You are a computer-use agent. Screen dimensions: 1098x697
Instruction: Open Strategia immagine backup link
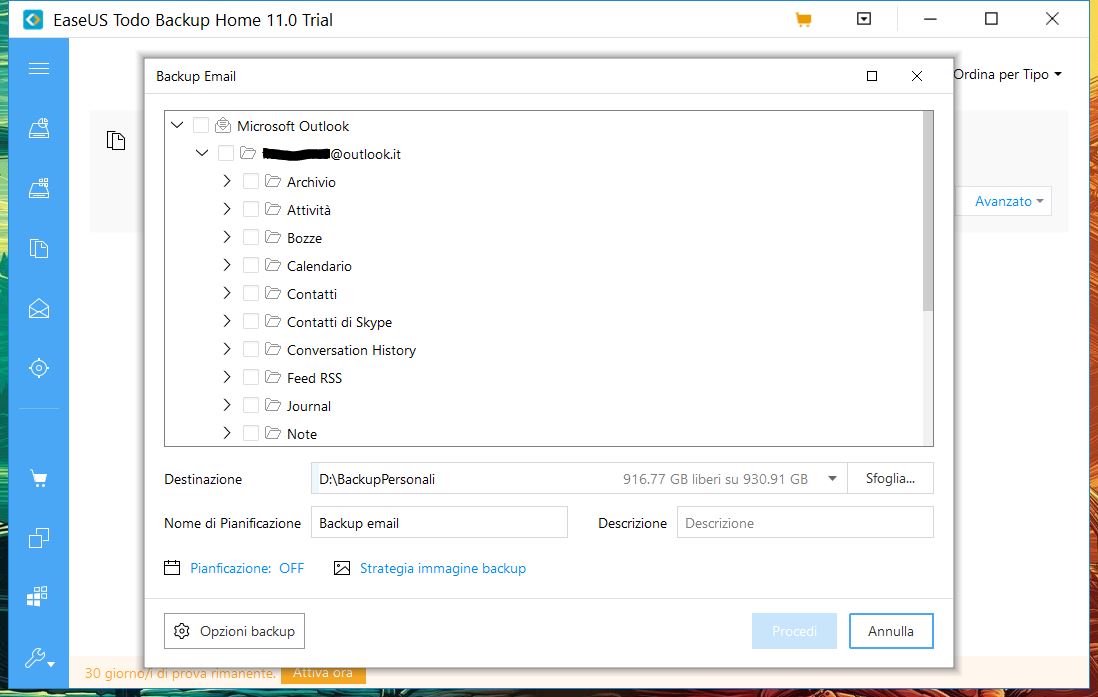pos(443,568)
